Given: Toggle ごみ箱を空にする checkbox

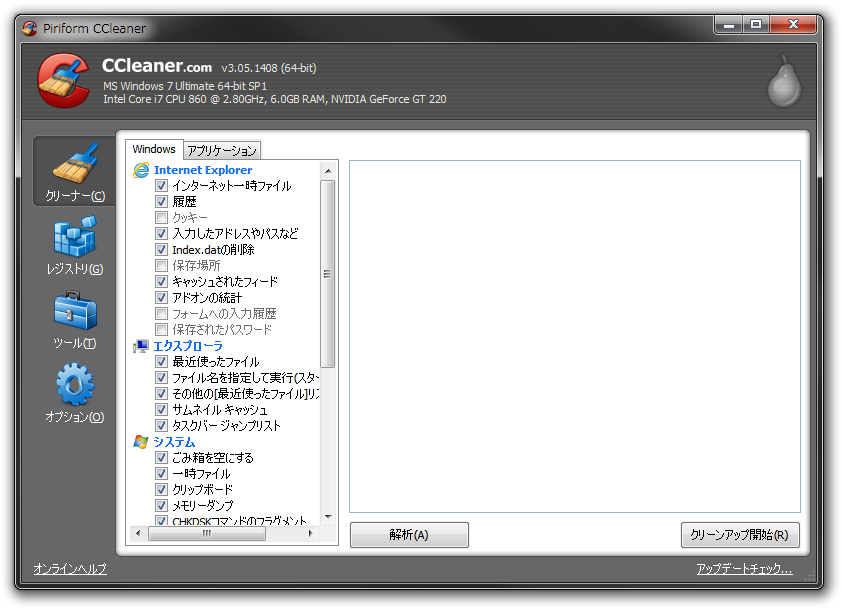Looking at the screenshot, I should pyautogui.click(x=161, y=458).
